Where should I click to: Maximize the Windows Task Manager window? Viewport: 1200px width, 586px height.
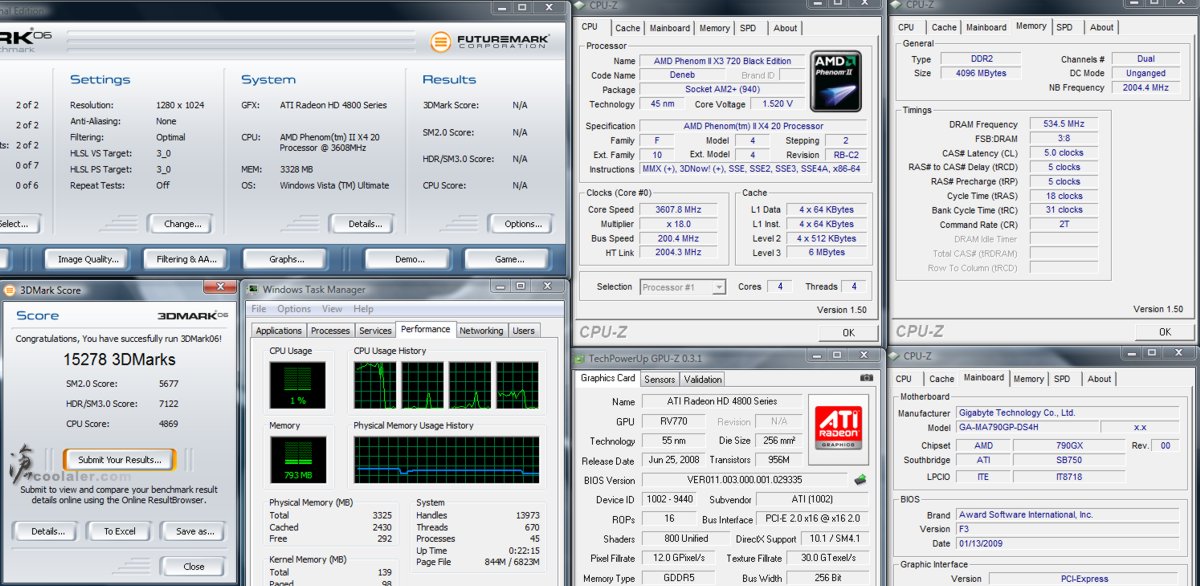tap(521, 287)
